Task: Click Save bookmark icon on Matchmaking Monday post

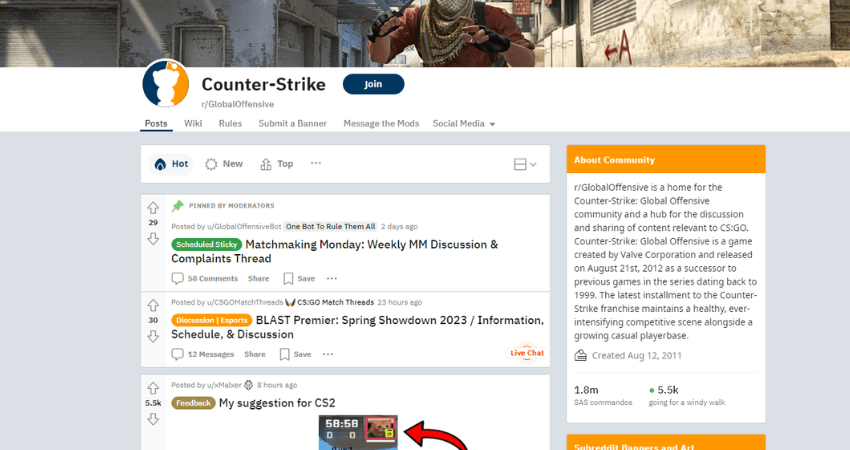Action: tap(288, 279)
